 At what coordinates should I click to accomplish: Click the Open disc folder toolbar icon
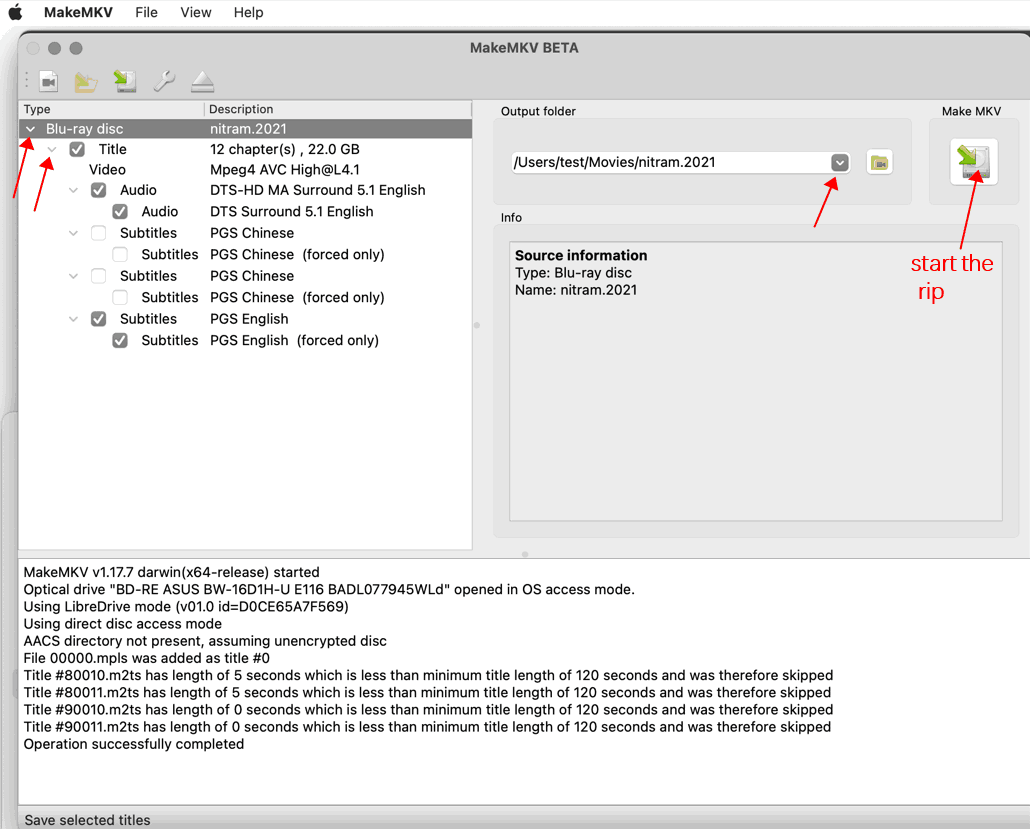(86, 81)
